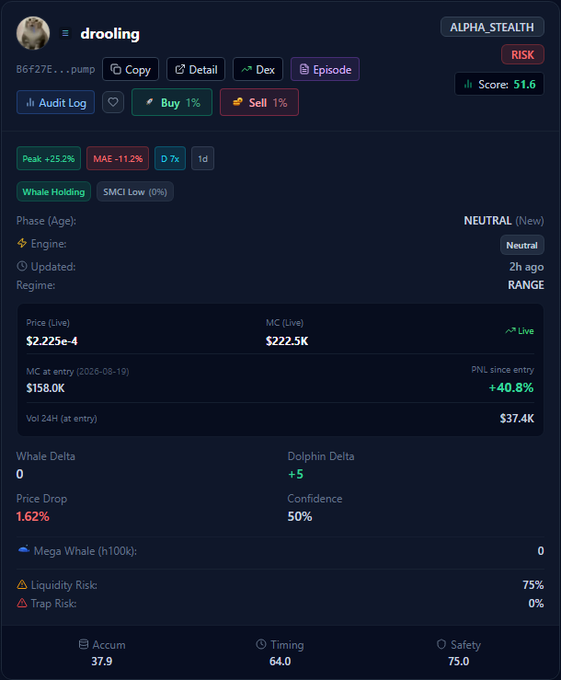Click the MC (Live) value $222.5K

click(x=287, y=341)
